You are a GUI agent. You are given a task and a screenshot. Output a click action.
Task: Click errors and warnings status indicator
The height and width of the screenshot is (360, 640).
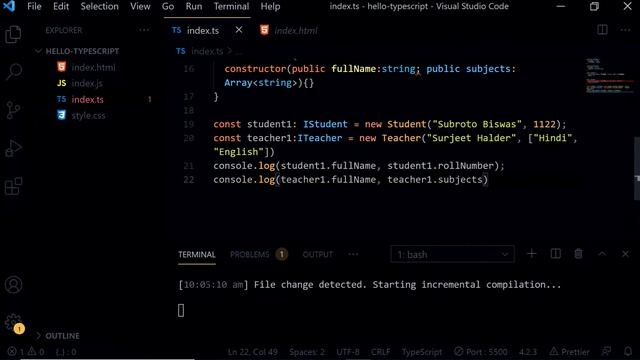(x=26, y=351)
